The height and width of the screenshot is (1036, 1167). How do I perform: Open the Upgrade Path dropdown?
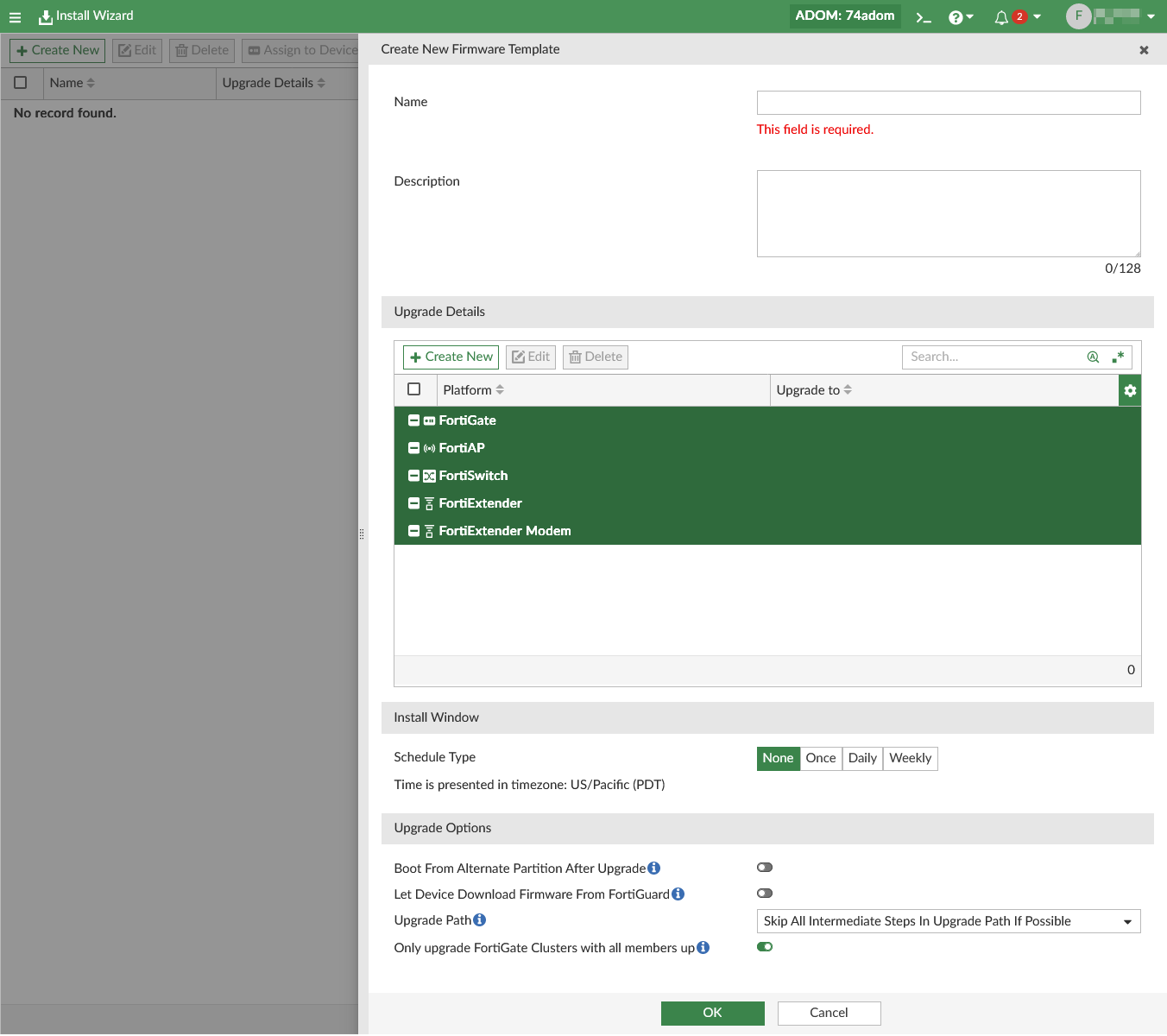[x=949, y=921]
